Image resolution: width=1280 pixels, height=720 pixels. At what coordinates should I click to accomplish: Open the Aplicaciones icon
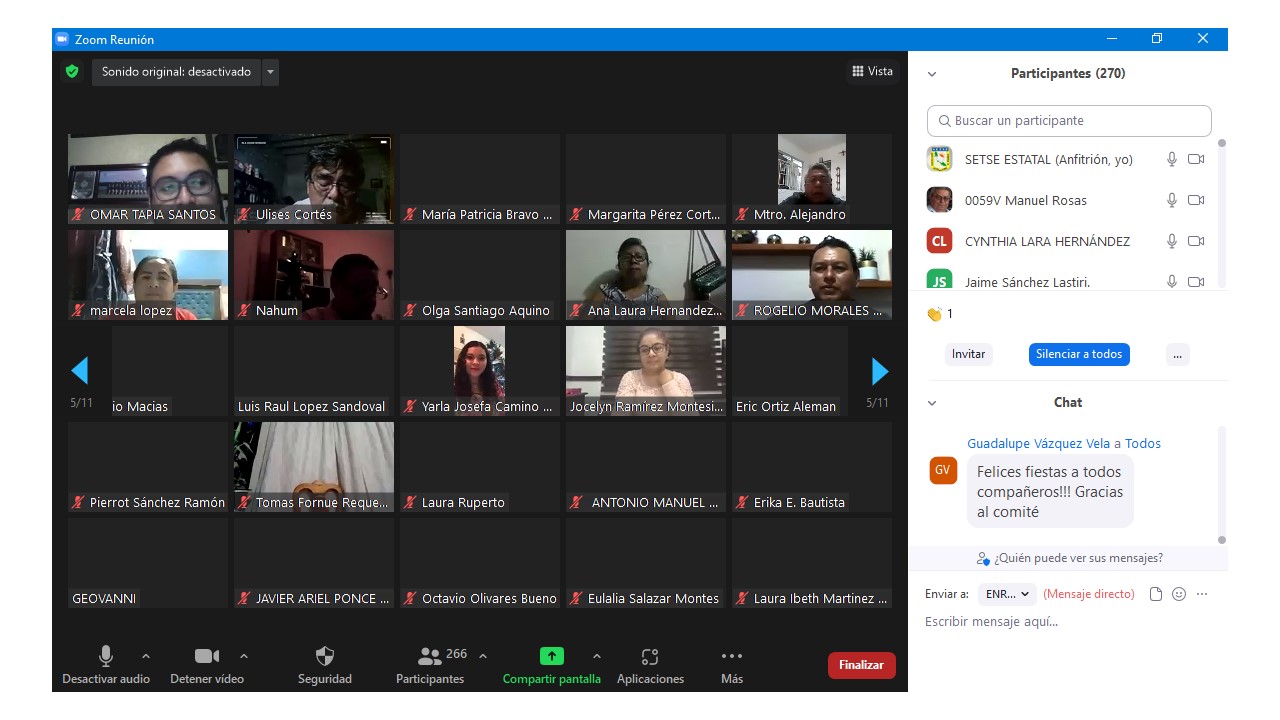(650, 657)
